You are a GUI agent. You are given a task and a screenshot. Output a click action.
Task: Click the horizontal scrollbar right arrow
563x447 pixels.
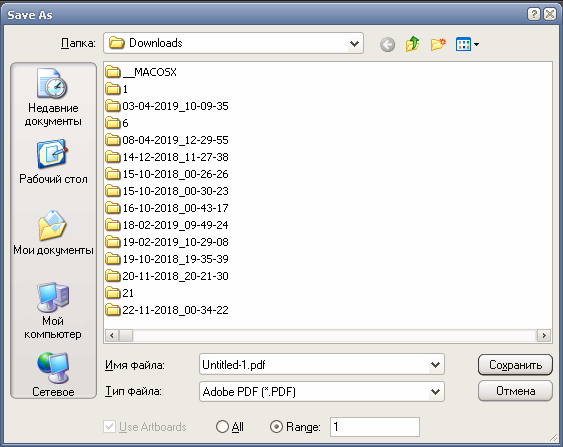tap(544, 335)
